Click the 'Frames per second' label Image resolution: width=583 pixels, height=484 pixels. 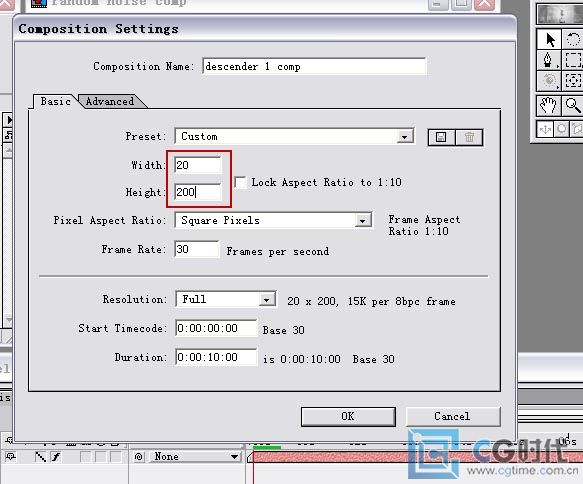click(x=278, y=252)
